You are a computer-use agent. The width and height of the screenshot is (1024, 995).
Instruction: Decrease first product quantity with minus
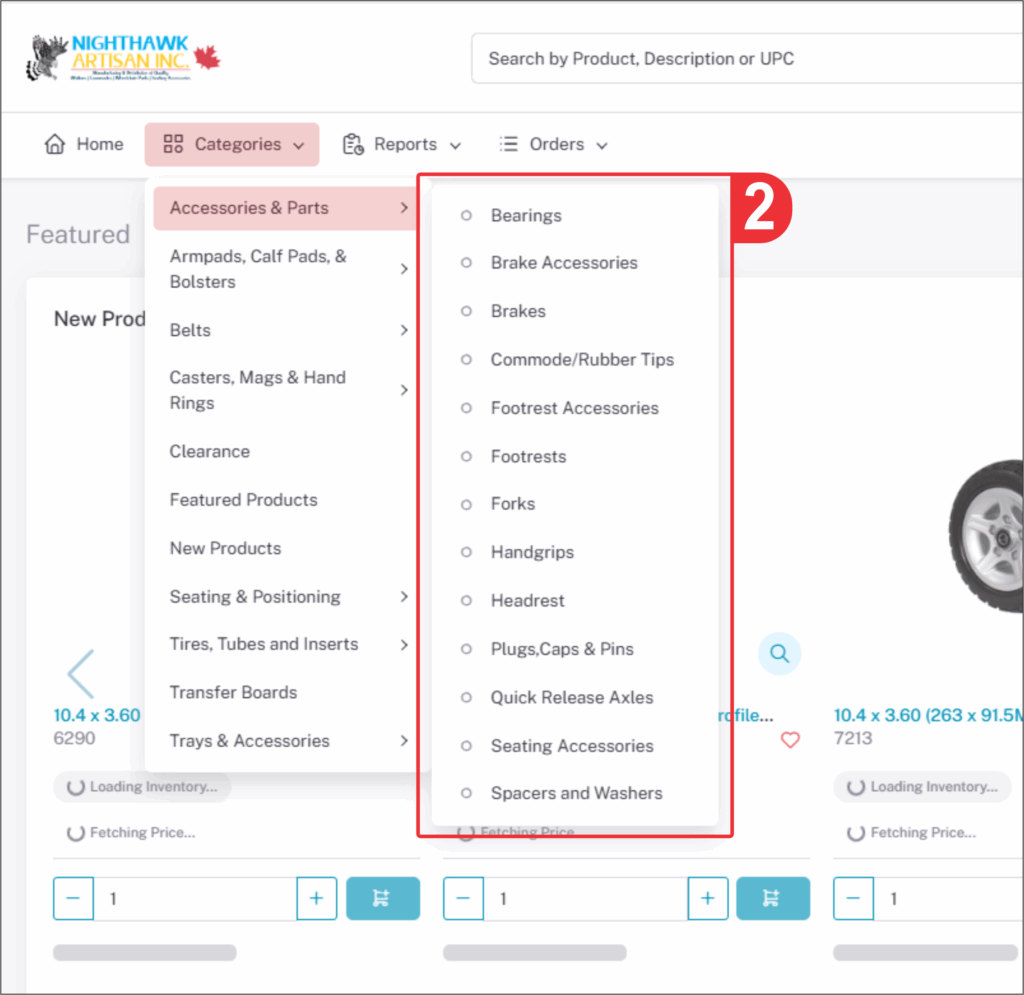click(x=73, y=898)
